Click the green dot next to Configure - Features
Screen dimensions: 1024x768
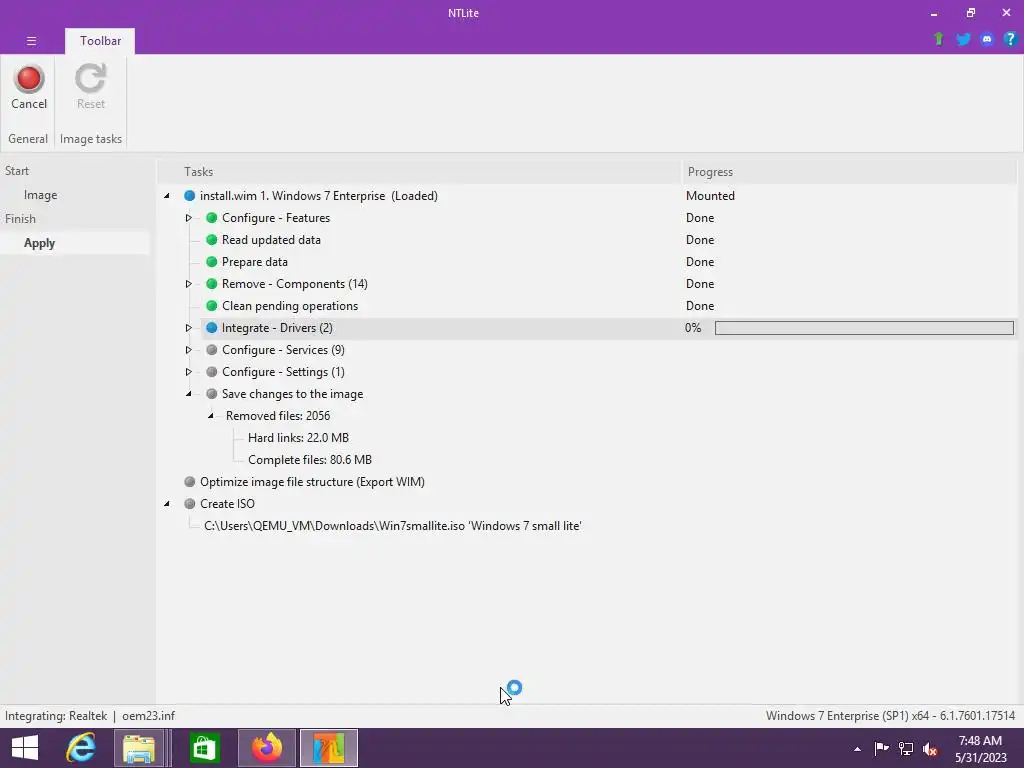coord(212,218)
